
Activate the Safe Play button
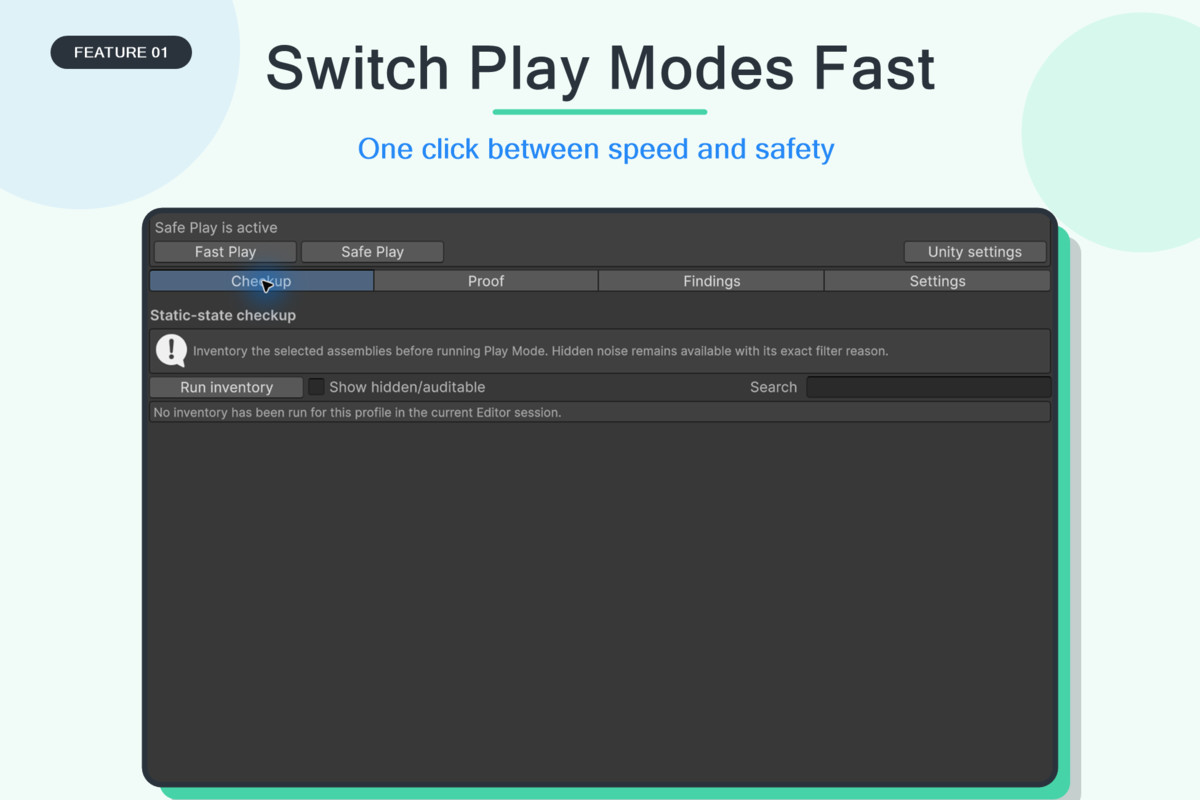[x=372, y=252]
